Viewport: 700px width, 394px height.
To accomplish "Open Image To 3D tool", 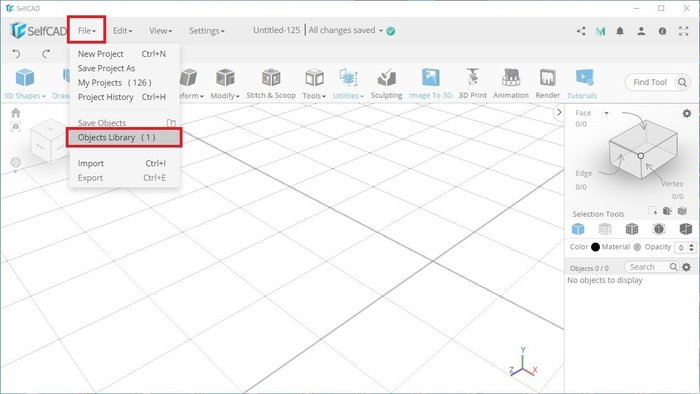I will pyautogui.click(x=430, y=83).
